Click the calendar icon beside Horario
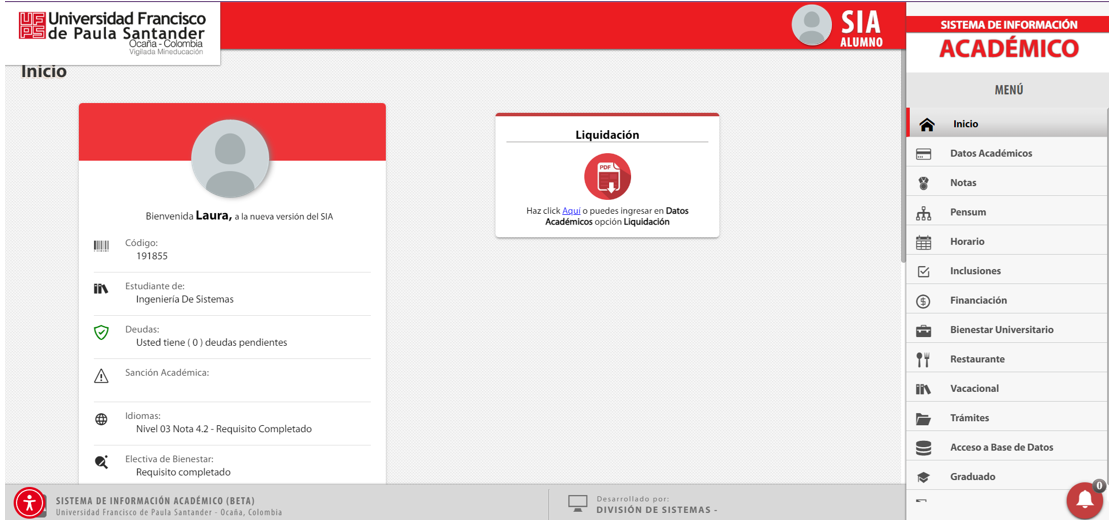The height and width of the screenshot is (520, 1109). tap(923, 242)
